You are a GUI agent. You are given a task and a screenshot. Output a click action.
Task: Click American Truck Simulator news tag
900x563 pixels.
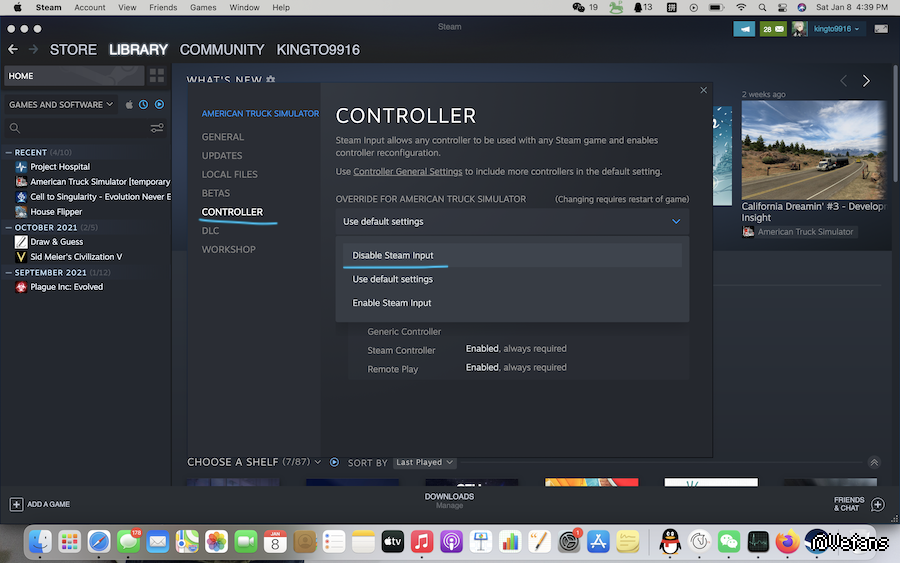pyautogui.click(x=798, y=232)
